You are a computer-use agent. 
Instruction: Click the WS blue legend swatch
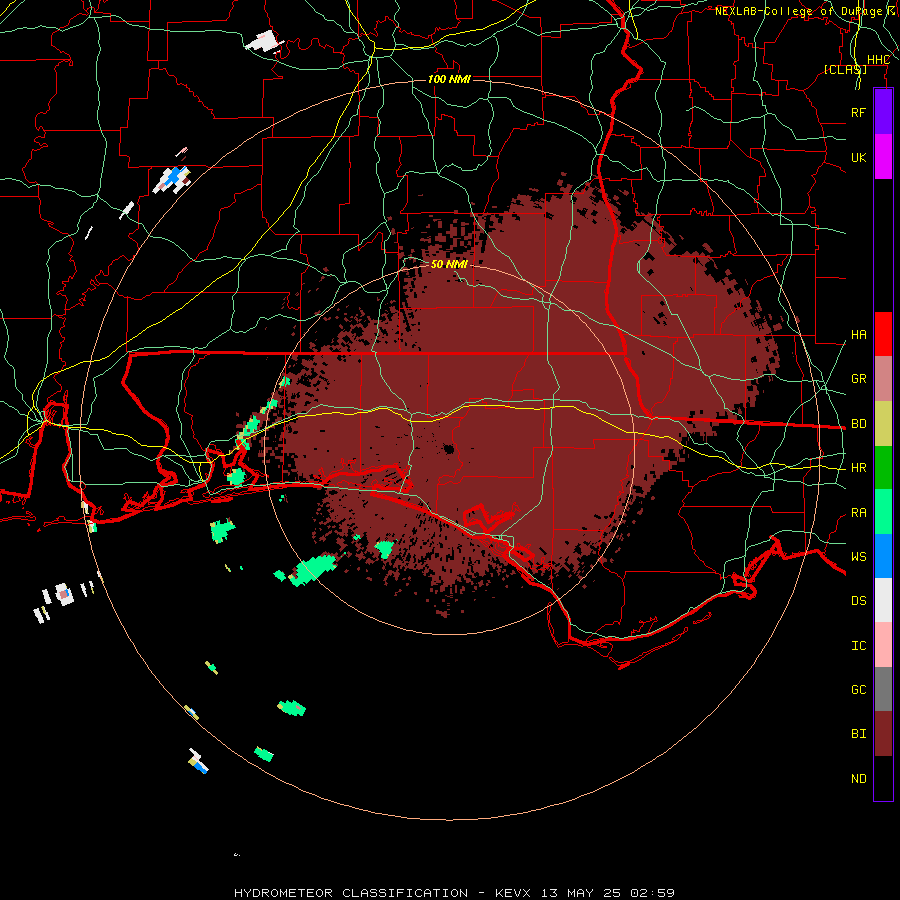[883, 556]
